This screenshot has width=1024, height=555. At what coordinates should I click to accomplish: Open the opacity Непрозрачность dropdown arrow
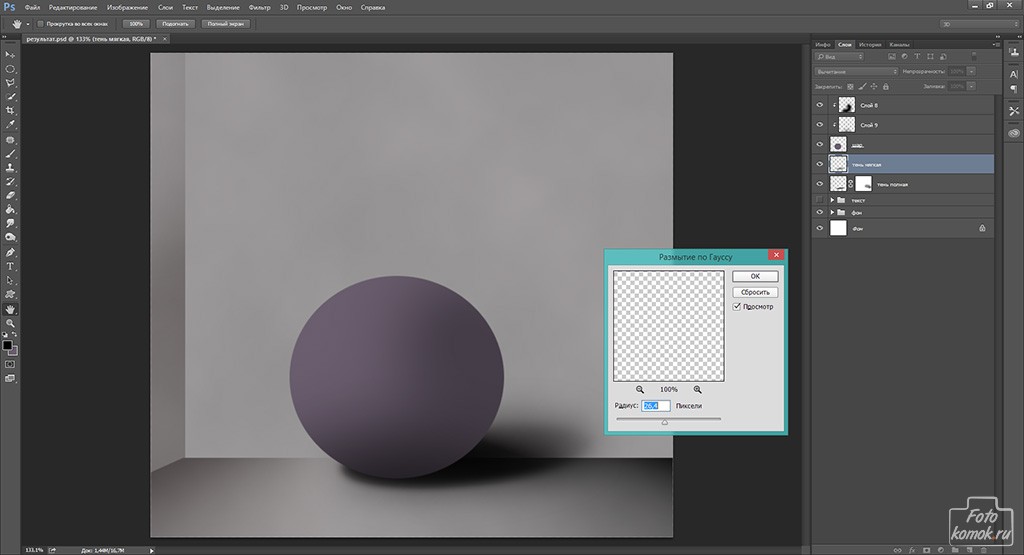[972, 71]
